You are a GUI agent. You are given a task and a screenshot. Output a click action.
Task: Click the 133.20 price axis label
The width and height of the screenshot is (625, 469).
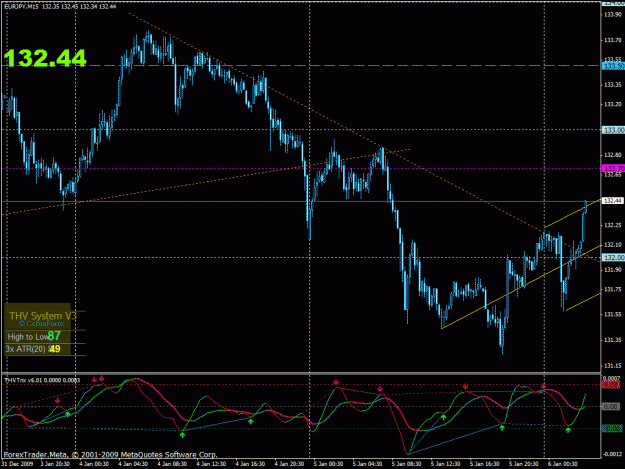pyautogui.click(x=613, y=104)
